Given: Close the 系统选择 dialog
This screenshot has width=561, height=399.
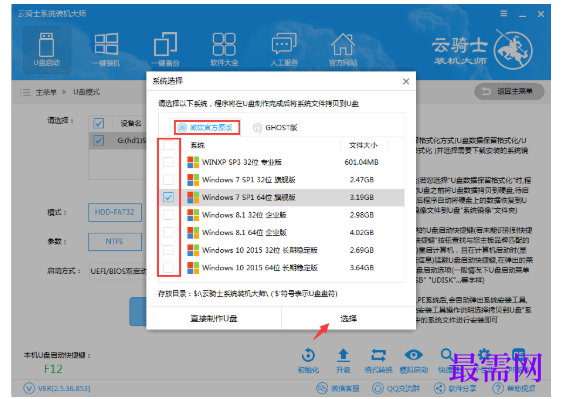Looking at the screenshot, I should tap(406, 81).
